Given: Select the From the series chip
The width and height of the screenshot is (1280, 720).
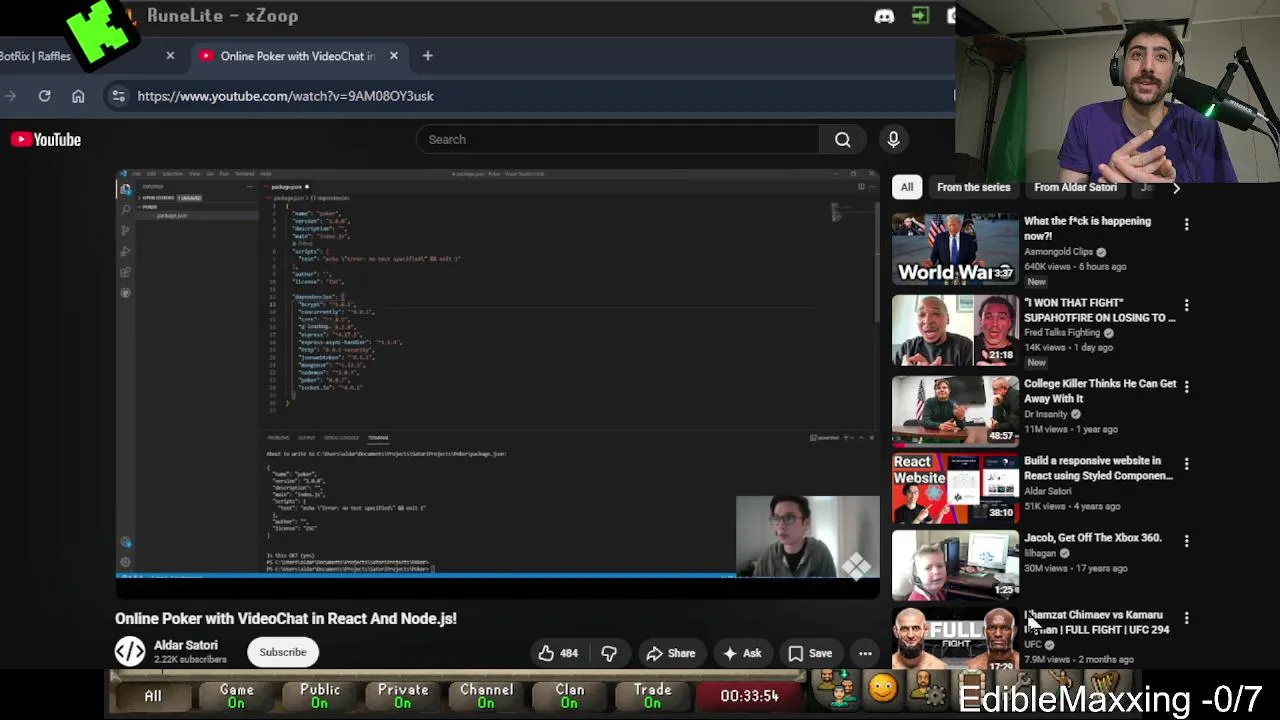Looking at the screenshot, I should click(x=973, y=187).
